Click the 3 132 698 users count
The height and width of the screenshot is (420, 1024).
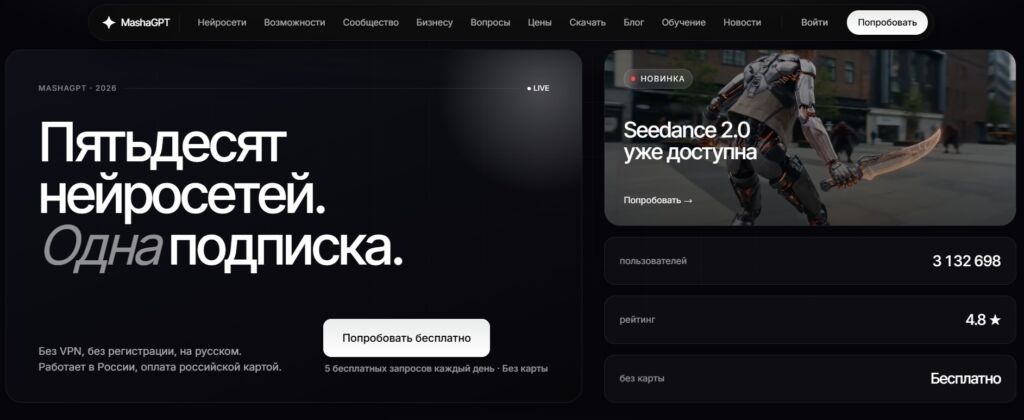pyautogui.click(x=967, y=261)
